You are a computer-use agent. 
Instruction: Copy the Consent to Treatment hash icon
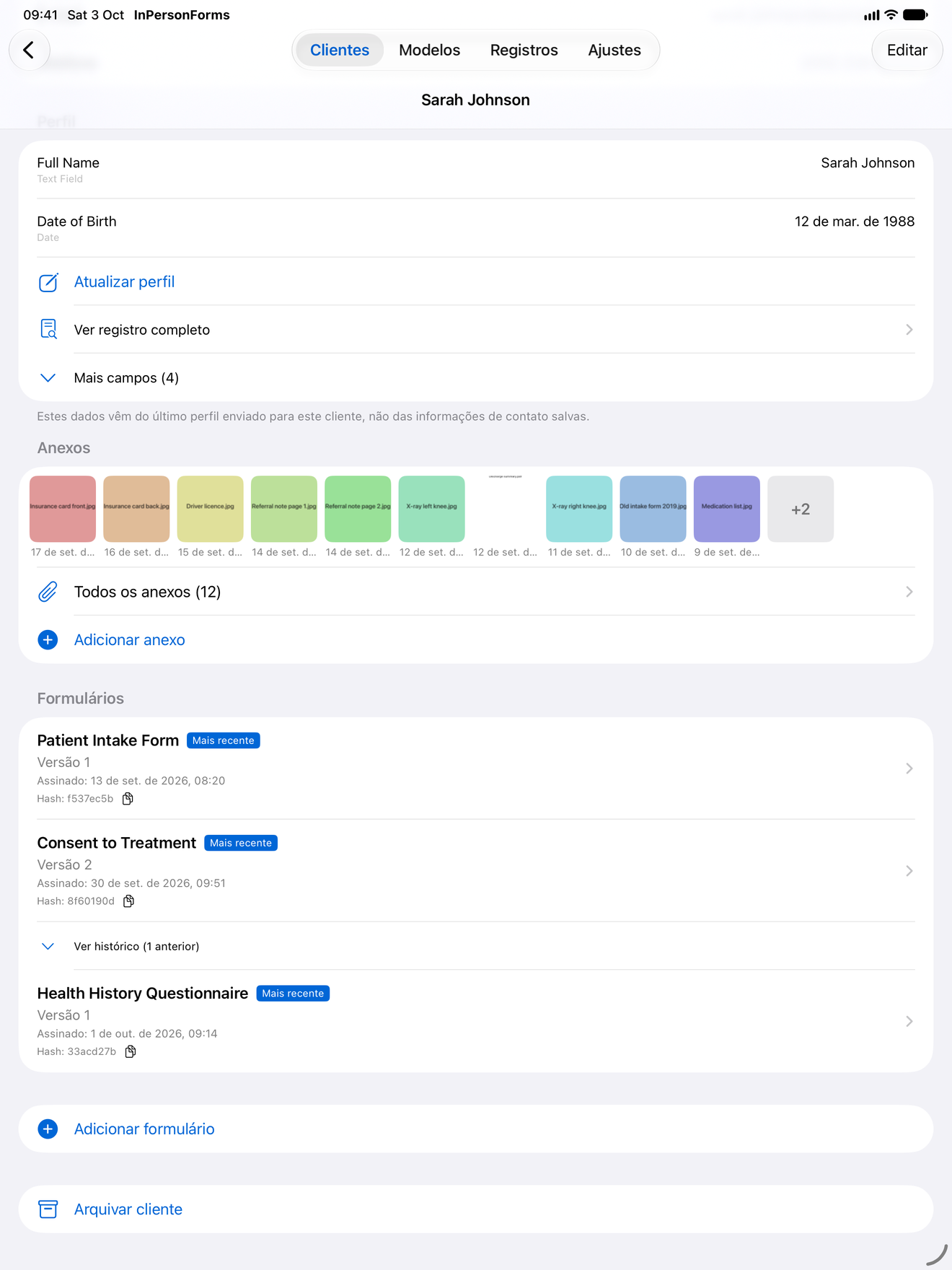click(128, 901)
